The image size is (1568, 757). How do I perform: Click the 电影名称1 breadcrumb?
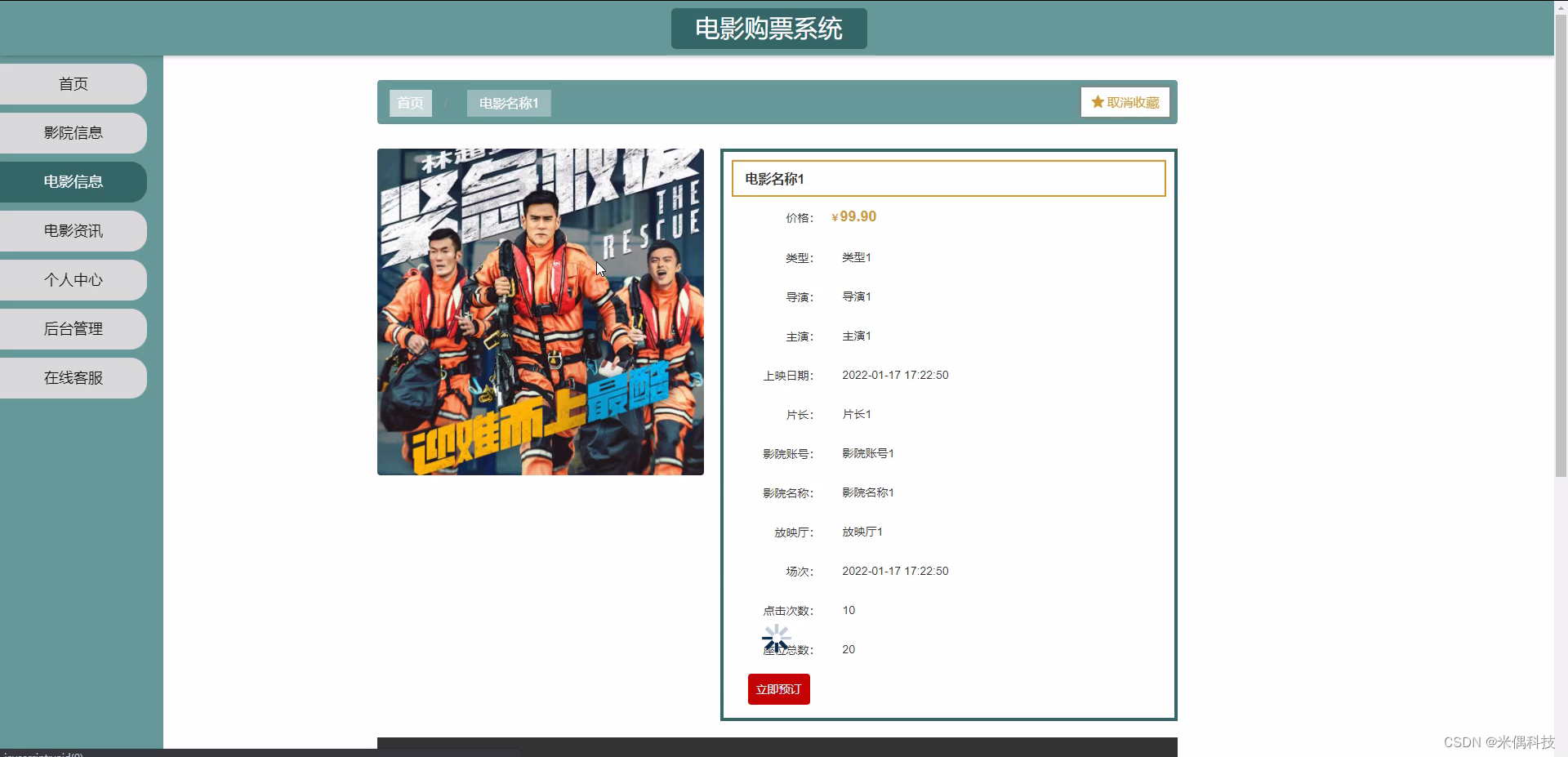[x=509, y=103]
